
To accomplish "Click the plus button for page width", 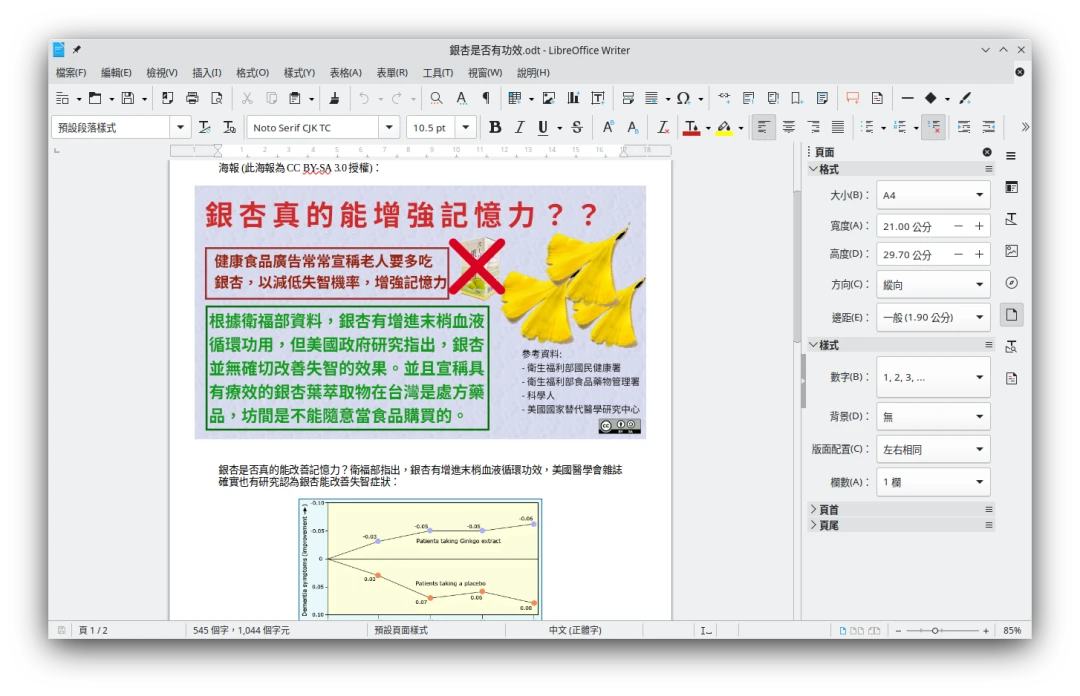I will (979, 227).
